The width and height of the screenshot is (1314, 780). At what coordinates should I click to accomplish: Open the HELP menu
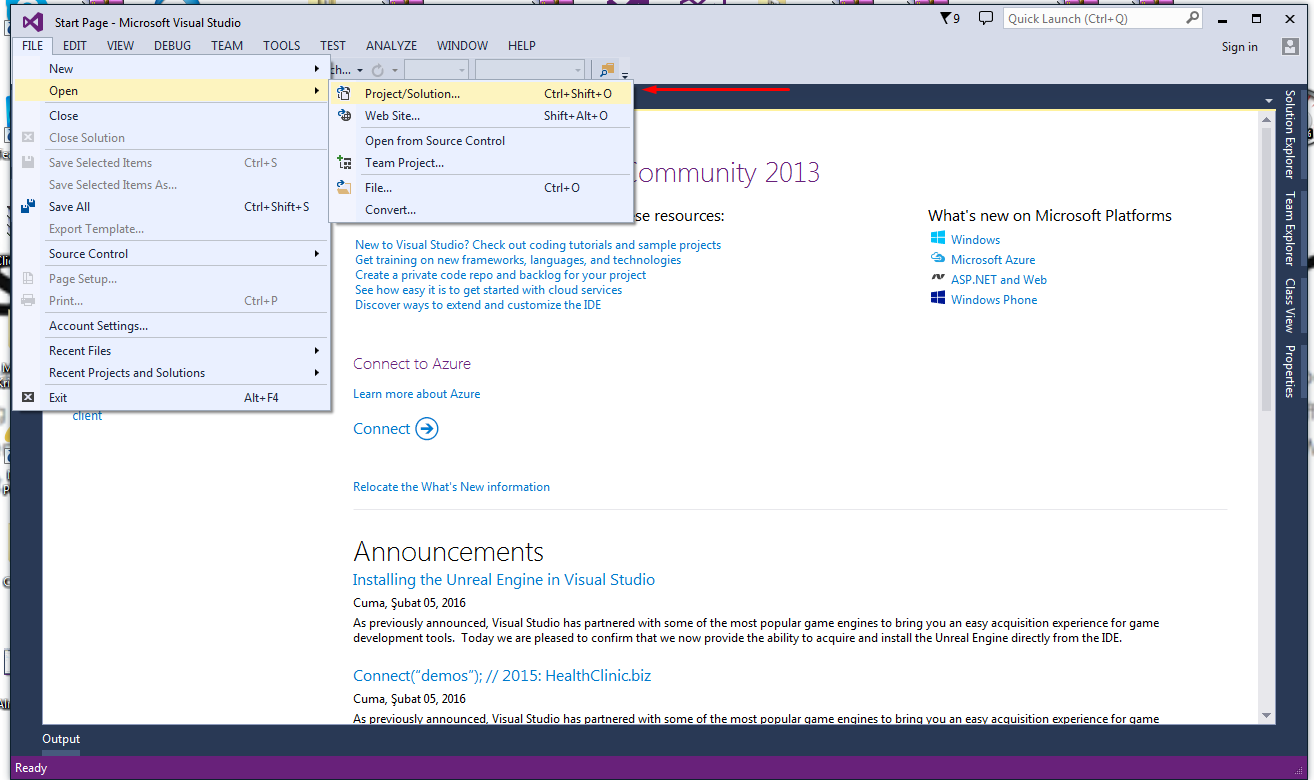pyautogui.click(x=522, y=45)
